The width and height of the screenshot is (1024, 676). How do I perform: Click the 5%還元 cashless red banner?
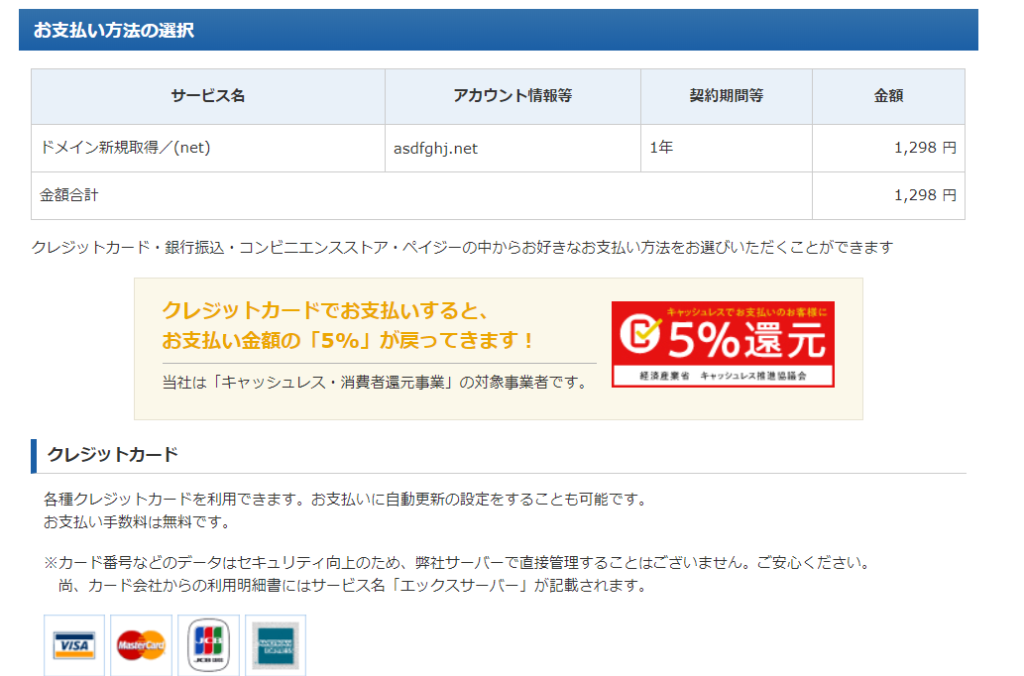[723, 344]
